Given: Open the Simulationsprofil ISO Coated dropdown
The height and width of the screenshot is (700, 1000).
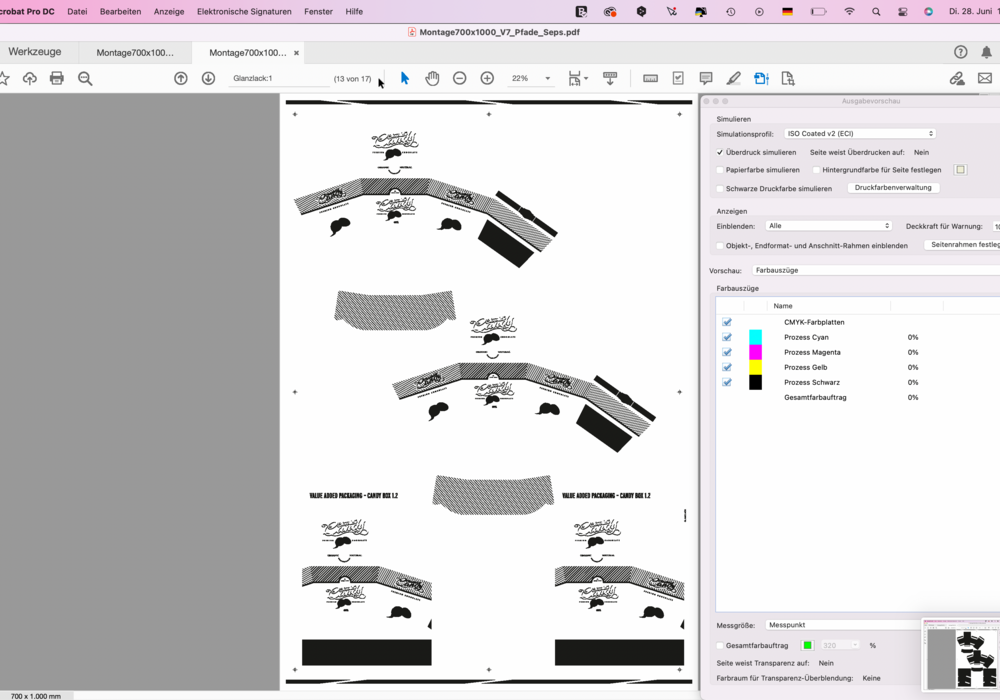Looking at the screenshot, I should pos(860,133).
